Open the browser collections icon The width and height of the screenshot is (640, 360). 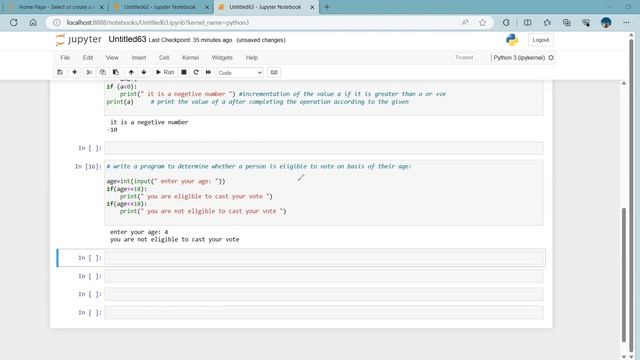pos(567,22)
